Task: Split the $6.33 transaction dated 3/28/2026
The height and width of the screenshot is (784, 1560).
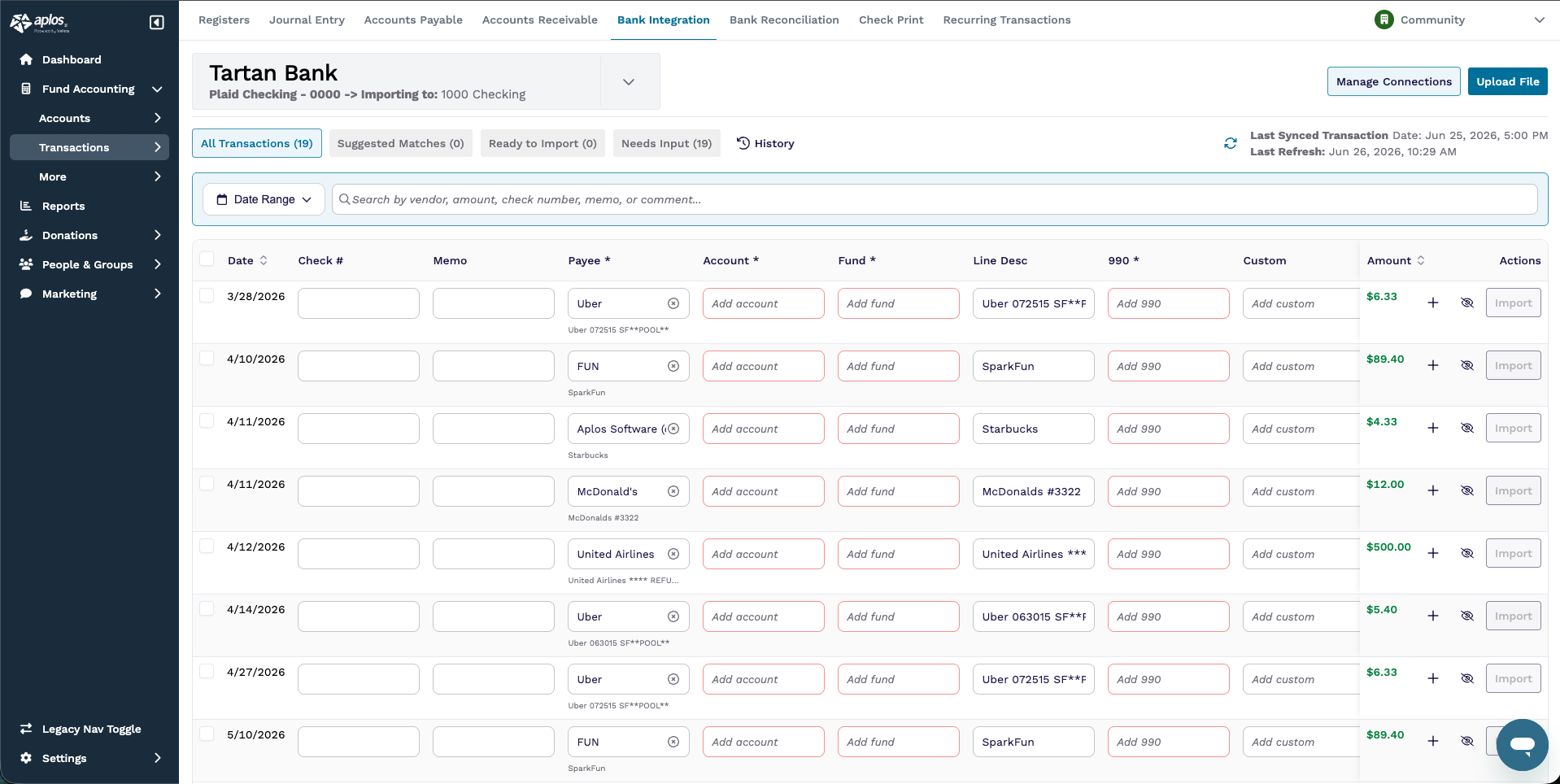Action: (1433, 303)
